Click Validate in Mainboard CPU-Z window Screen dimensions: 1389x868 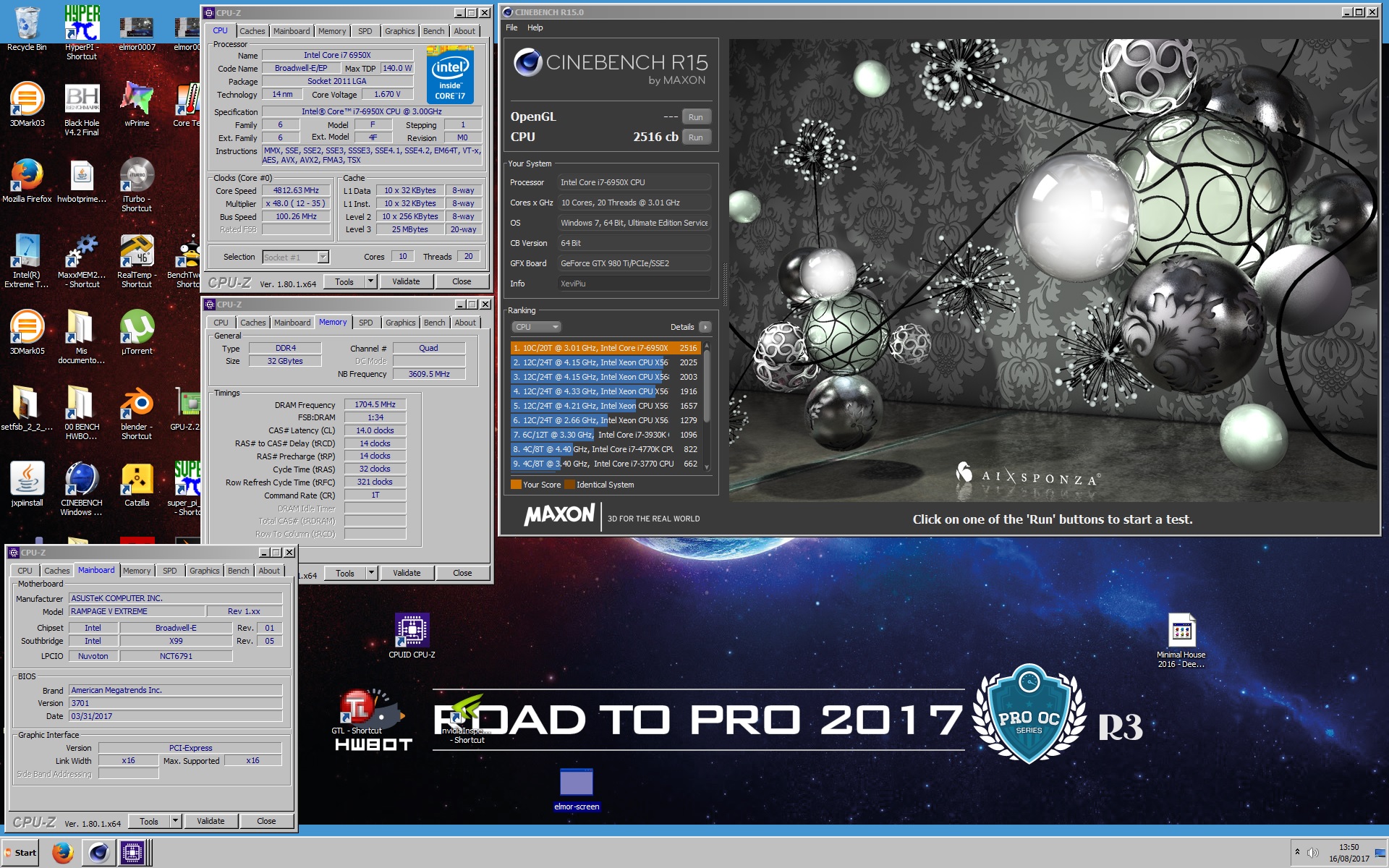pos(211,821)
